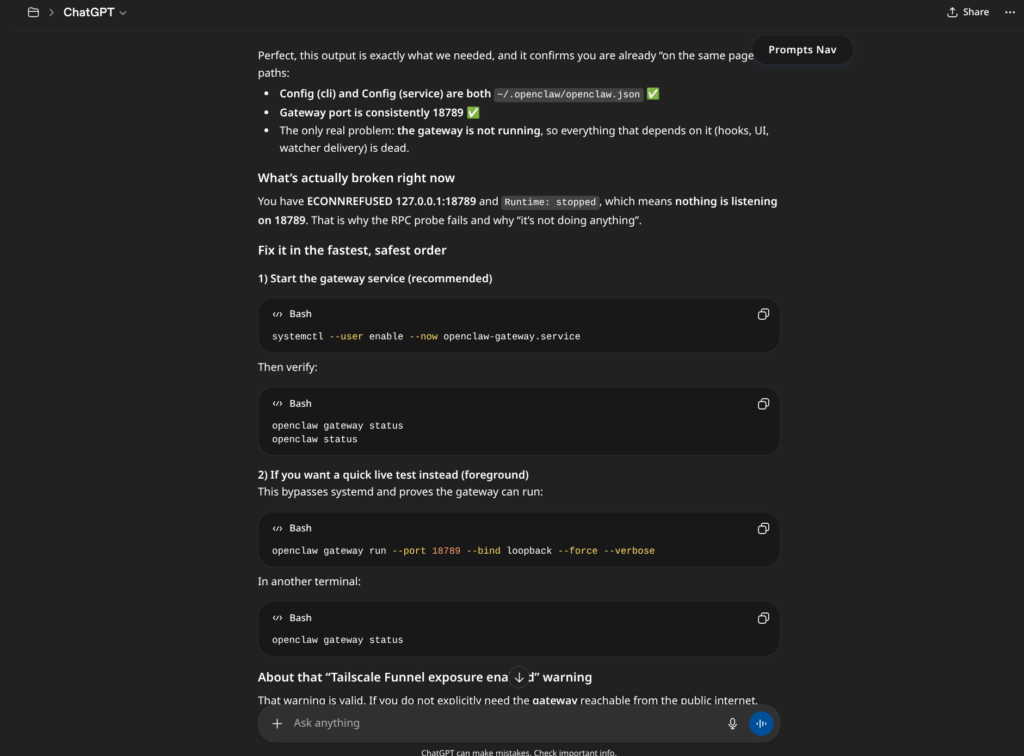Jump to bottom with the down-arrow button
This screenshot has width=1024, height=756.
[519, 677]
